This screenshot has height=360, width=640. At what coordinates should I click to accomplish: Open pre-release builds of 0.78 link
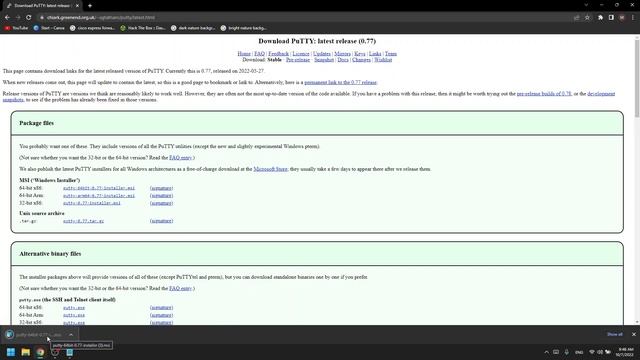(x=544, y=94)
